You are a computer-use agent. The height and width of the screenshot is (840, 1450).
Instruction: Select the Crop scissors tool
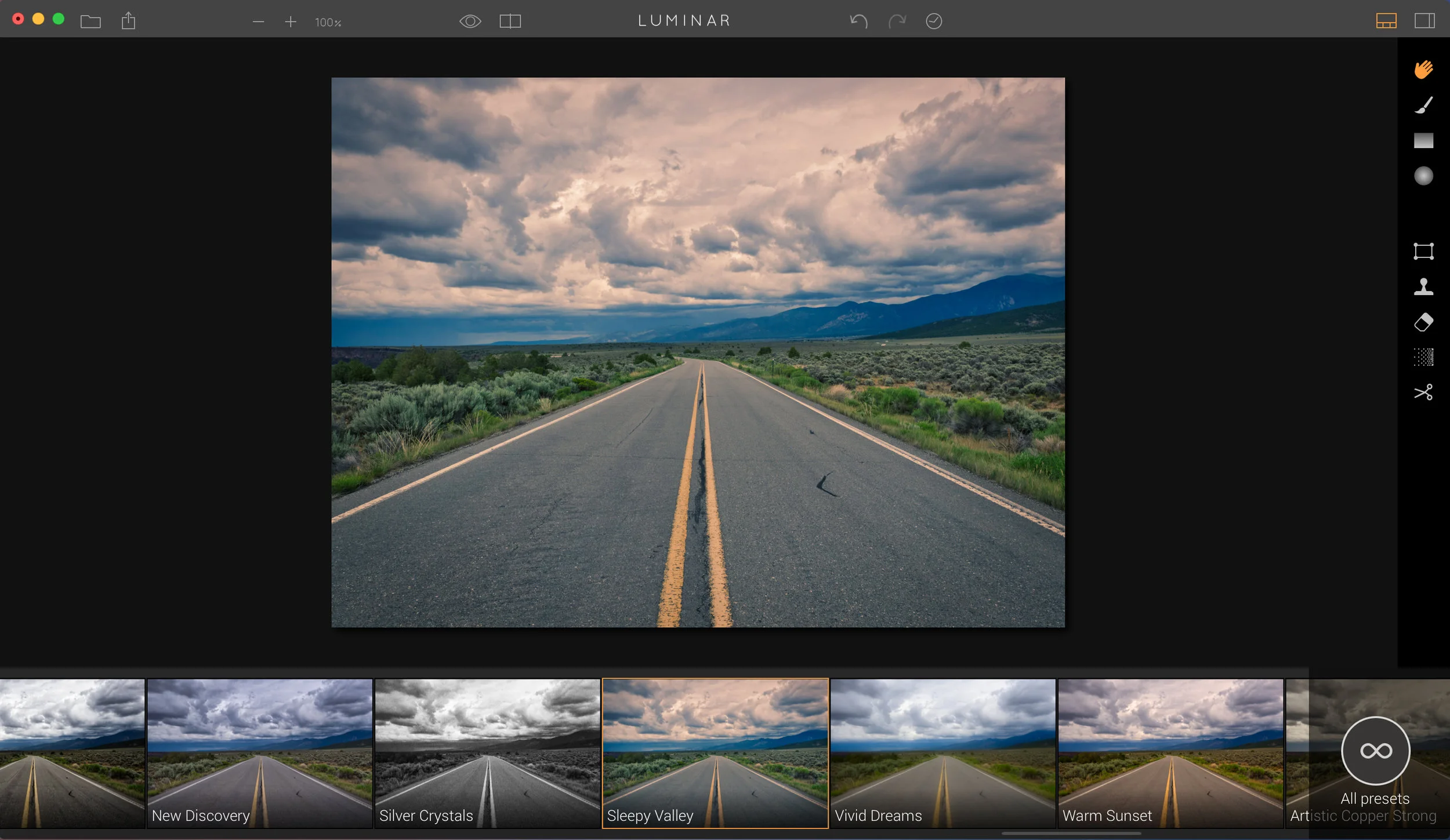pyautogui.click(x=1423, y=392)
